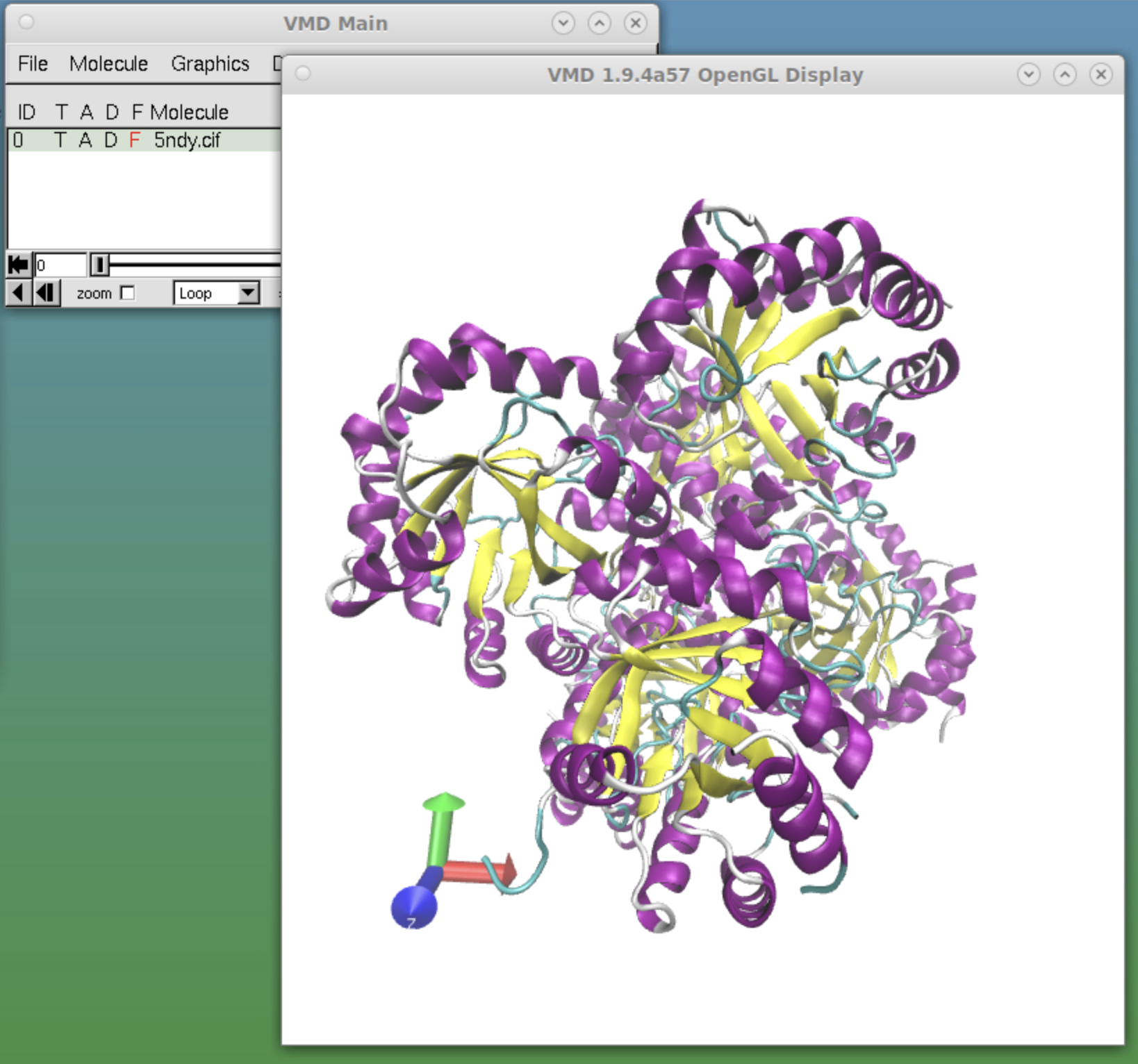1138x1064 pixels.
Task: Click the reverse play triangle icon
Action: [17, 292]
